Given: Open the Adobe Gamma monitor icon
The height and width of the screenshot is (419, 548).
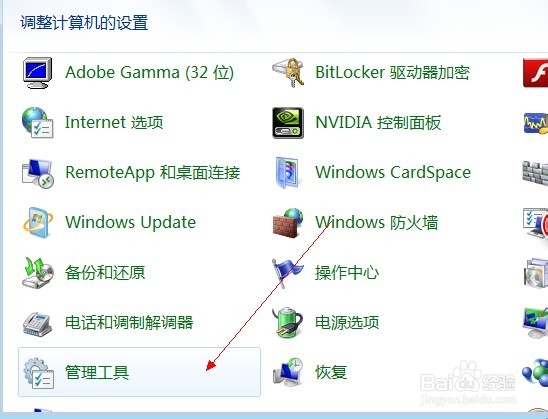Looking at the screenshot, I should pyautogui.click(x=37, y=73).
